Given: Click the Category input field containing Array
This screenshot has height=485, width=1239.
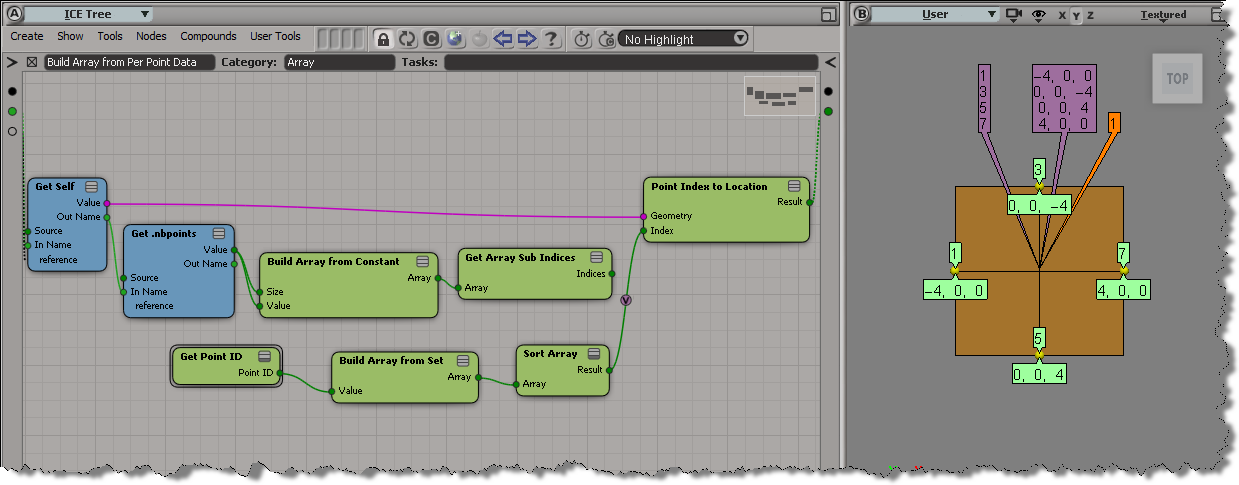Looking at the screenshot, I should pos(339,62).
